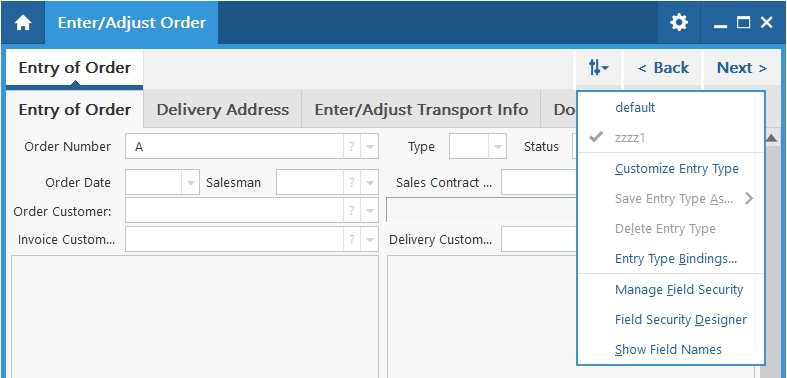This screenshot has height=378, width=787.
Task: Expand the Save Entry Type As submenu arrow
Action: 749,199
